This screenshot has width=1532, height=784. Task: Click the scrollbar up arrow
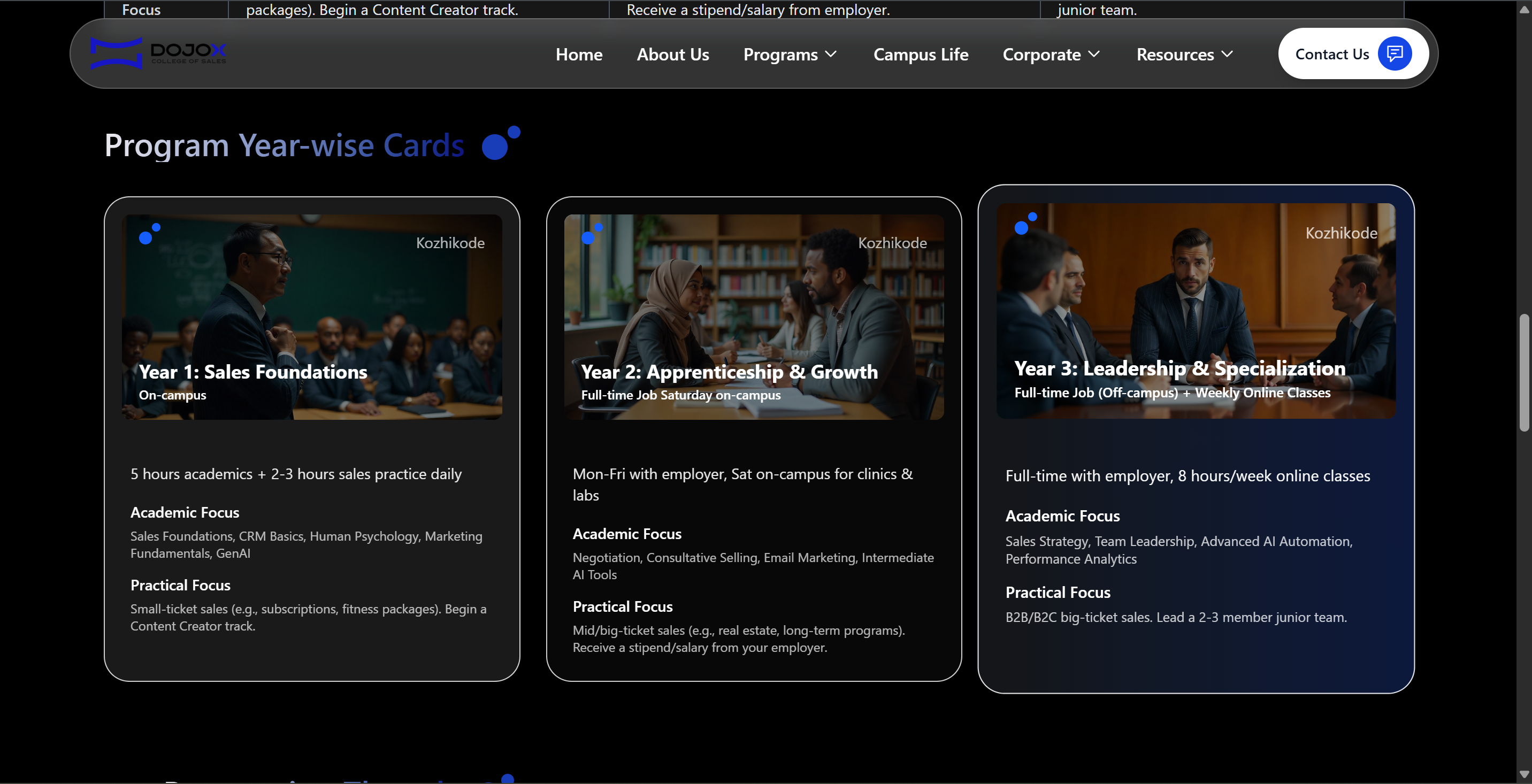tap(1523, 10)
